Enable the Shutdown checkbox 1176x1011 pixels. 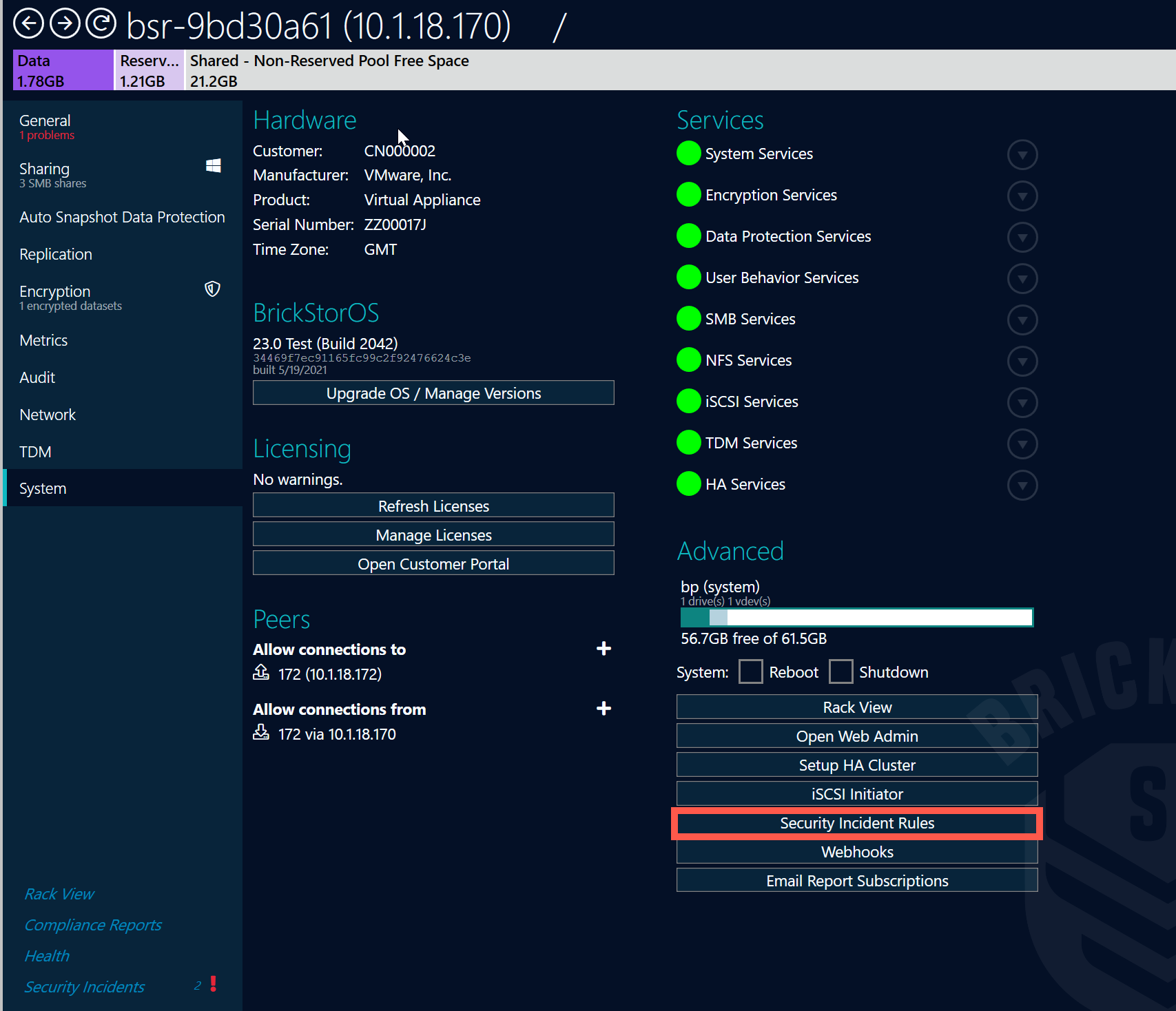click(x=841, y=671)
